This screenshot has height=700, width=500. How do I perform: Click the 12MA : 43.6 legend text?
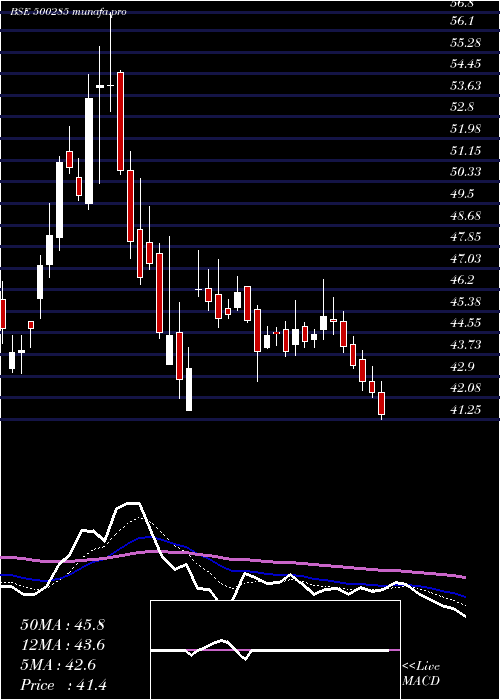[x=62, y=645]
